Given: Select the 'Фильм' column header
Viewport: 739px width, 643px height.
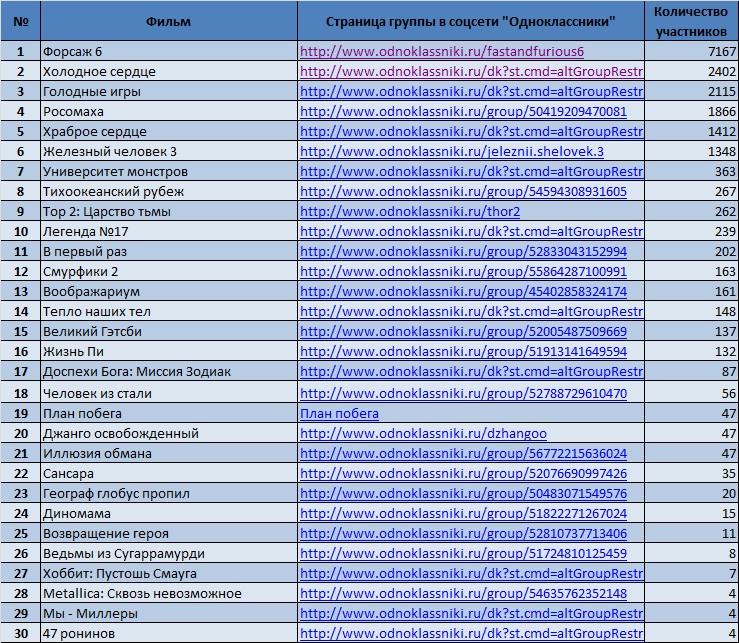Looking at the screenshot, I should (x=168, y=21).
